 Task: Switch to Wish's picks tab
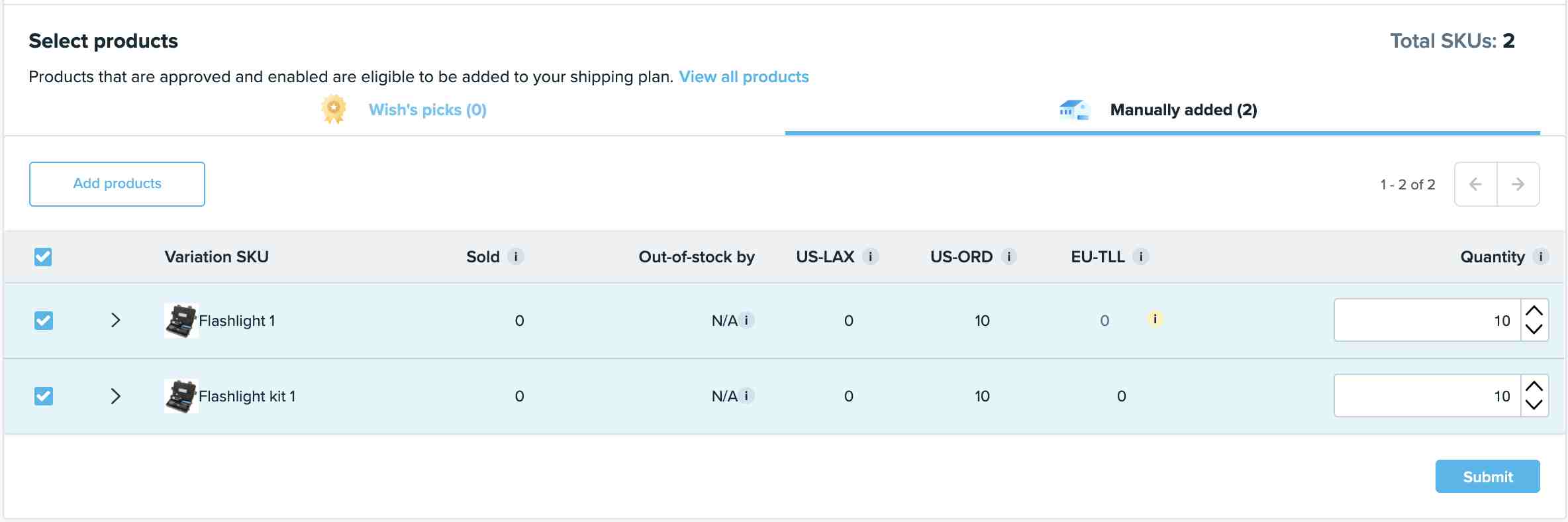pyautogui.click(x=427, y=110)
